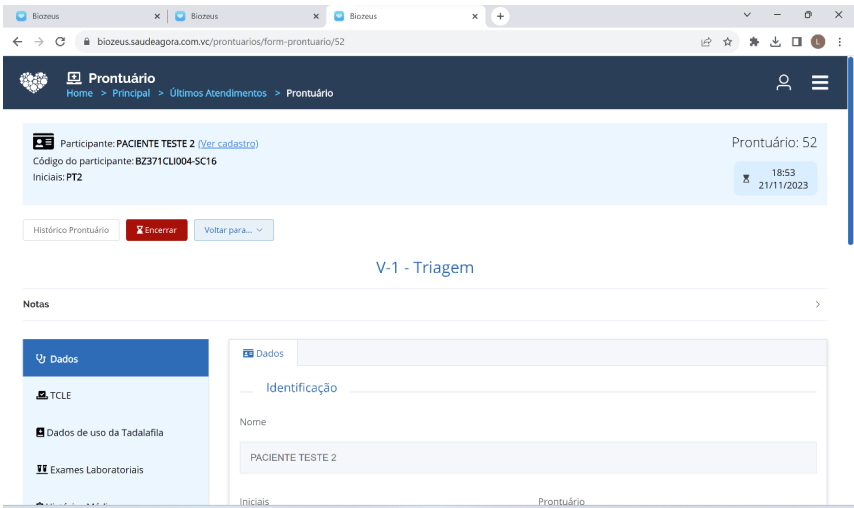This screenshot has width=854, height=508.
Task: Open the hamburger menu in header
Action: click(x=820, y=83)
